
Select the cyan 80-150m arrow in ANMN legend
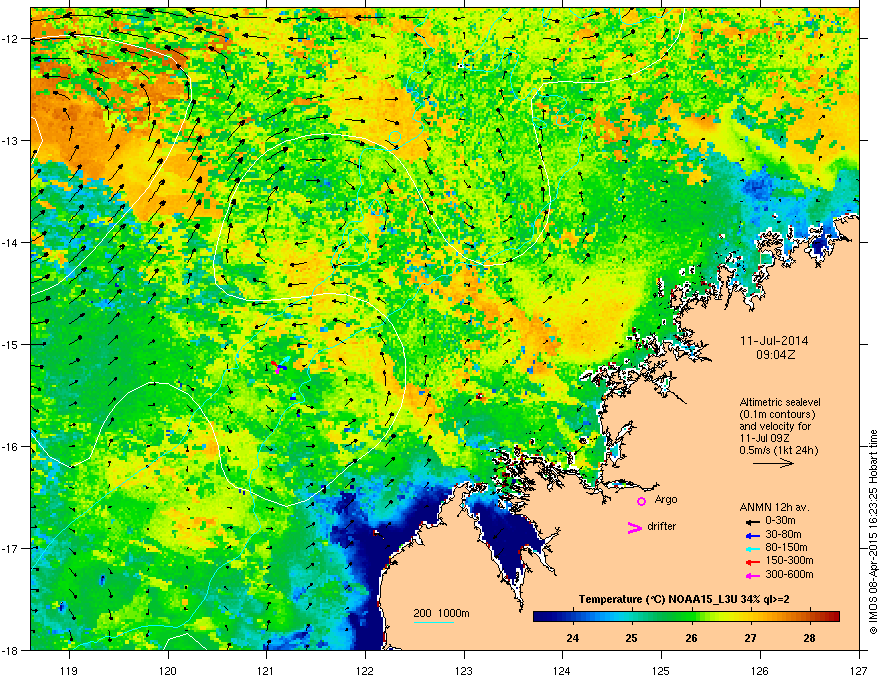pyautogui.click(x=752, y=548)
